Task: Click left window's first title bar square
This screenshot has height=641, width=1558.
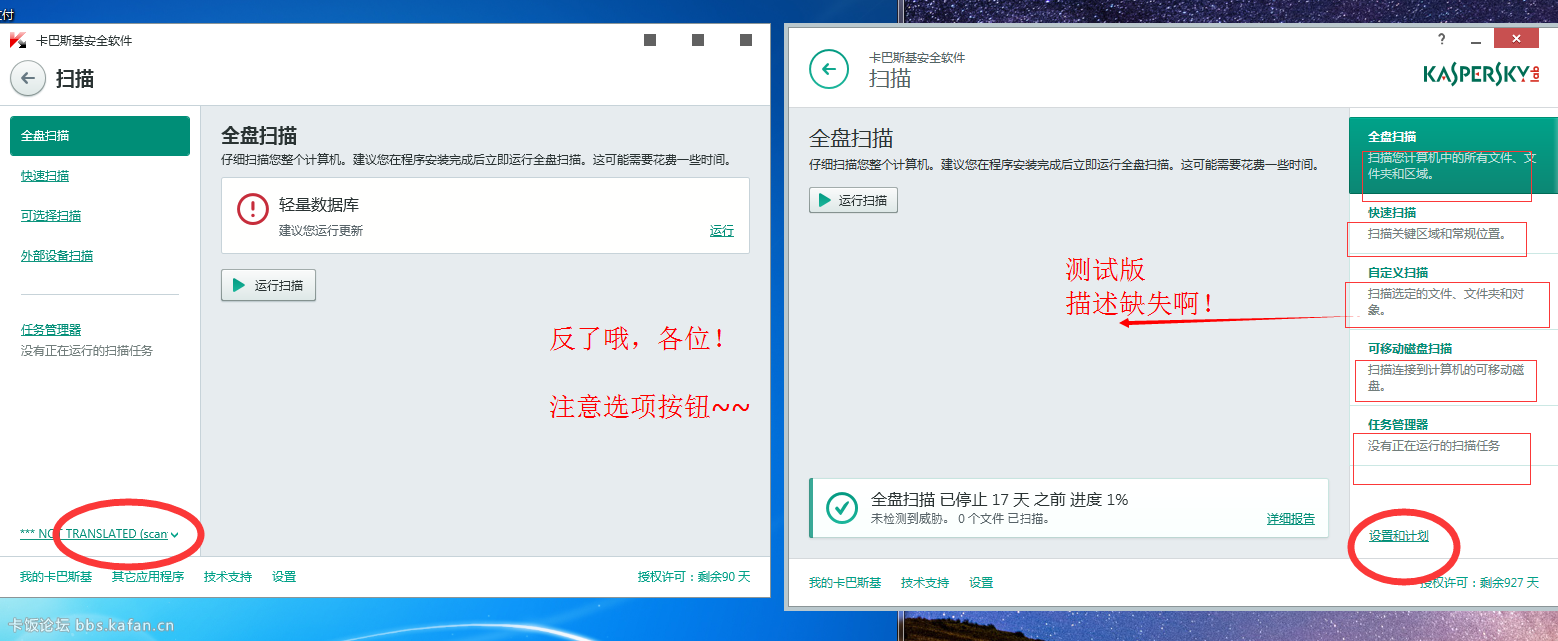Action: [650, 40]
